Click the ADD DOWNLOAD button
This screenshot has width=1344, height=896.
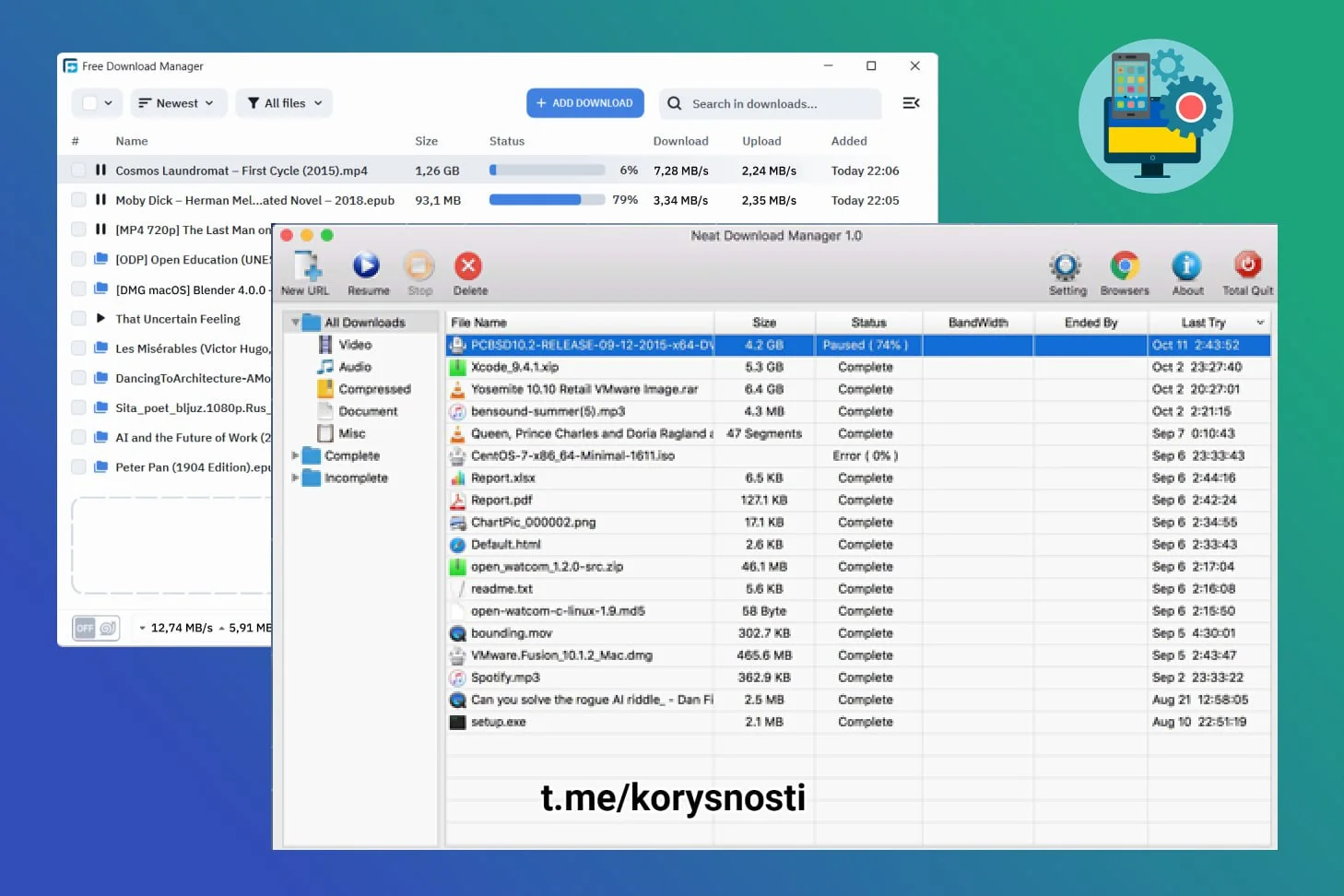pyautogui.click(x=584, y=103)
